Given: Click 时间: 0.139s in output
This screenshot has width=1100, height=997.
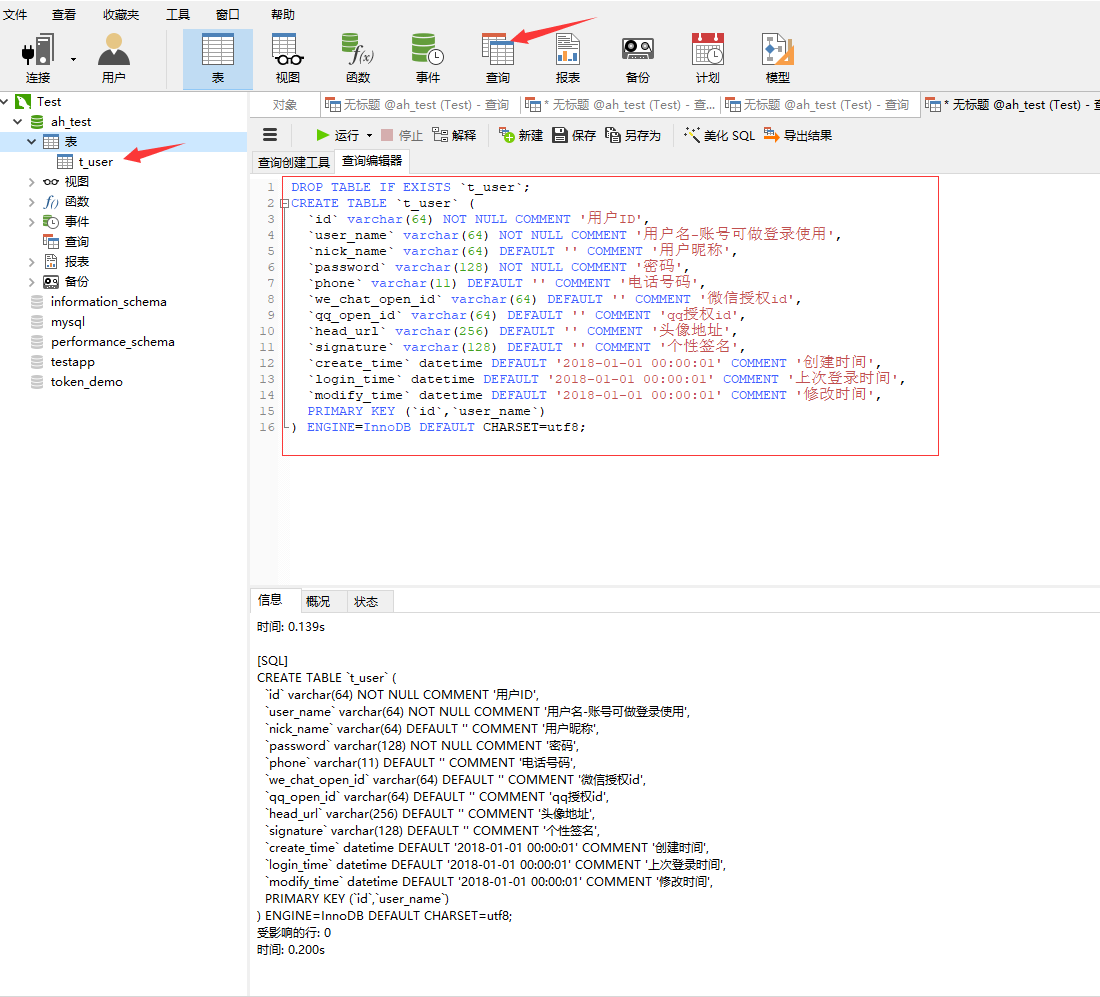Looking at the screenshot, I should [290, 627].
